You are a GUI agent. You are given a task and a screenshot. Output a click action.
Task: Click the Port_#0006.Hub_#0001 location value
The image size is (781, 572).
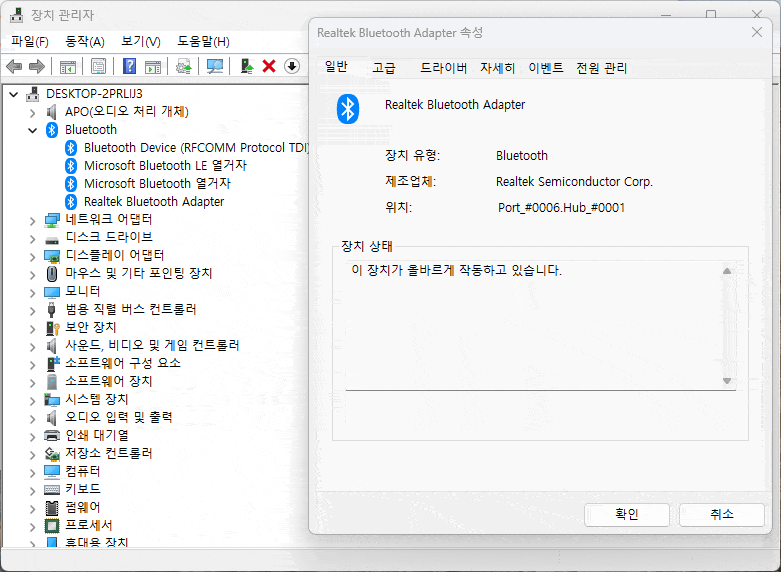[561, 208]
